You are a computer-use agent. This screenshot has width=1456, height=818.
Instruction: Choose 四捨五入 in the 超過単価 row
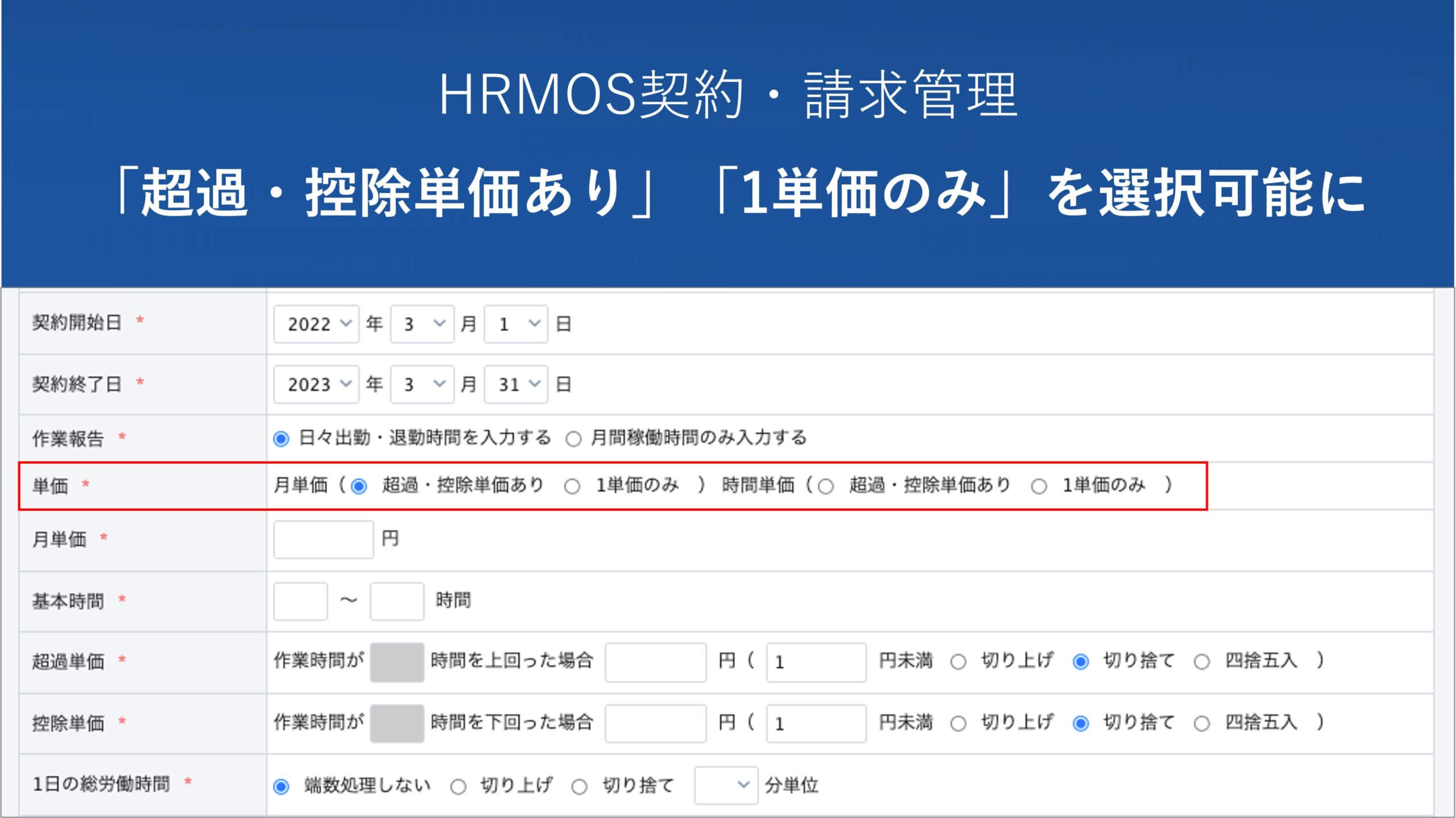[1202, 662]
